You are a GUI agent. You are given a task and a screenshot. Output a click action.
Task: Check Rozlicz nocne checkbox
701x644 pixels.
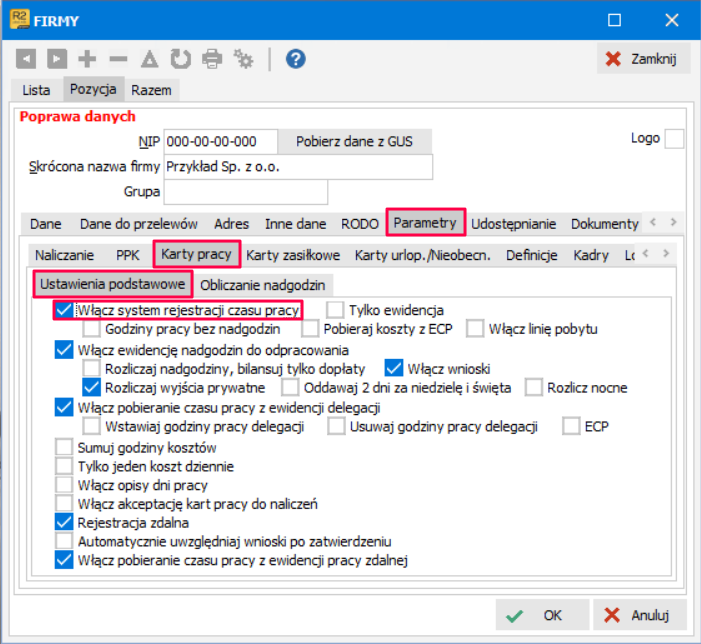[534, 387]
